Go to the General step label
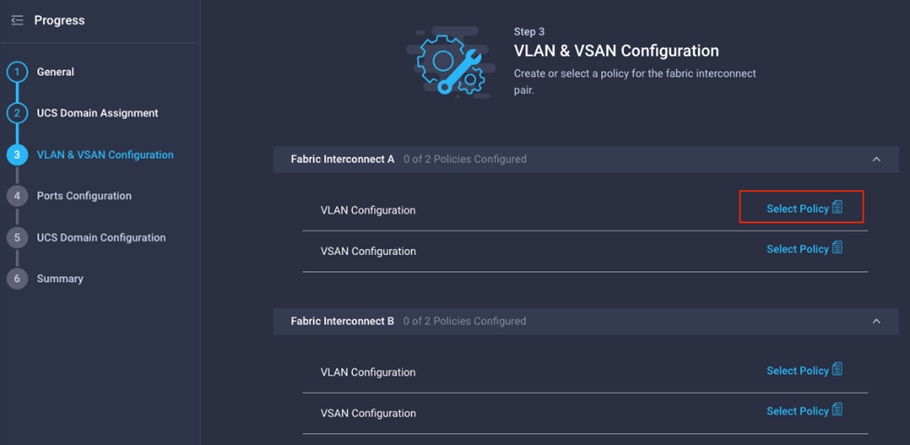 (x=55, y=72)
